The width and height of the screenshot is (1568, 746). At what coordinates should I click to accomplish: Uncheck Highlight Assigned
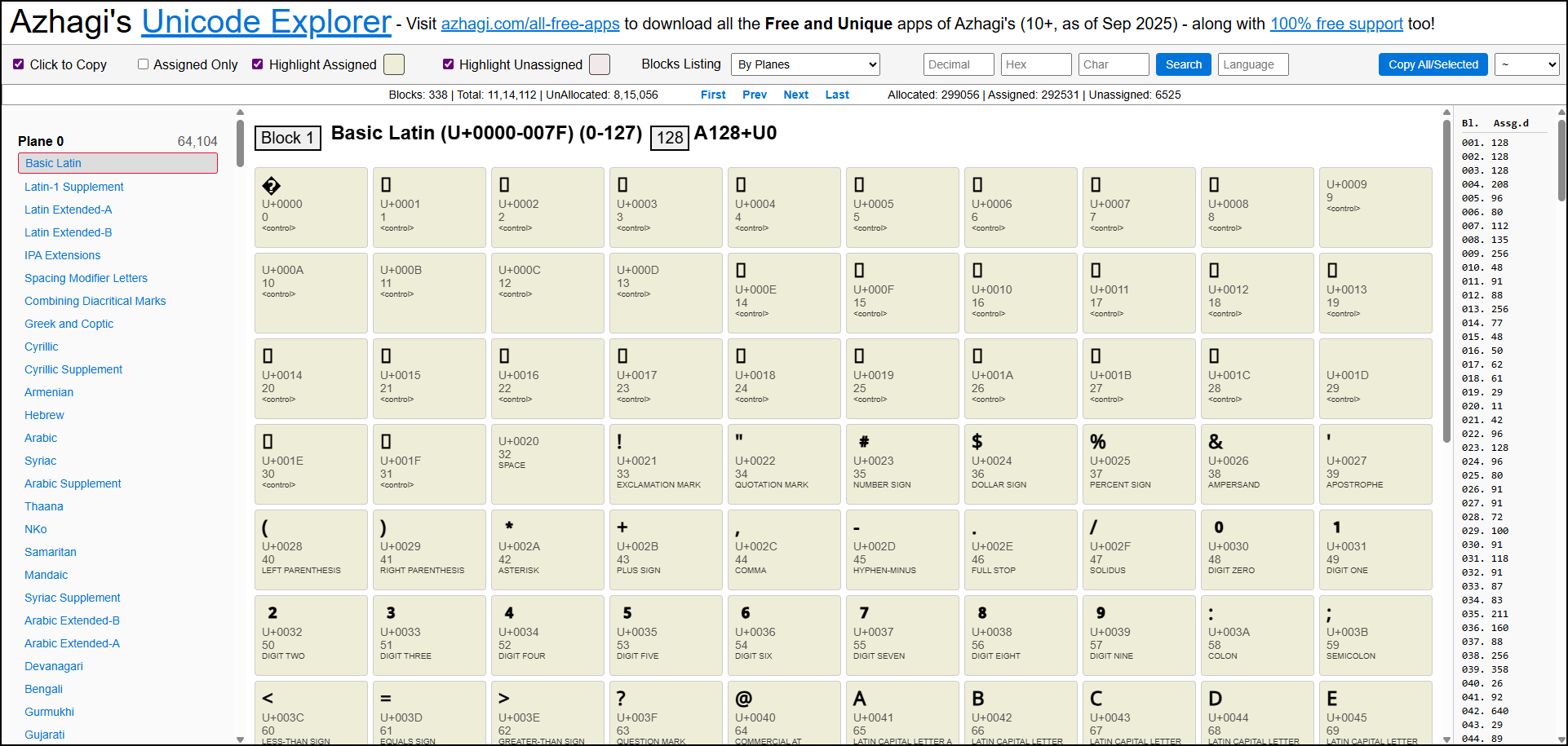(257, 64)
